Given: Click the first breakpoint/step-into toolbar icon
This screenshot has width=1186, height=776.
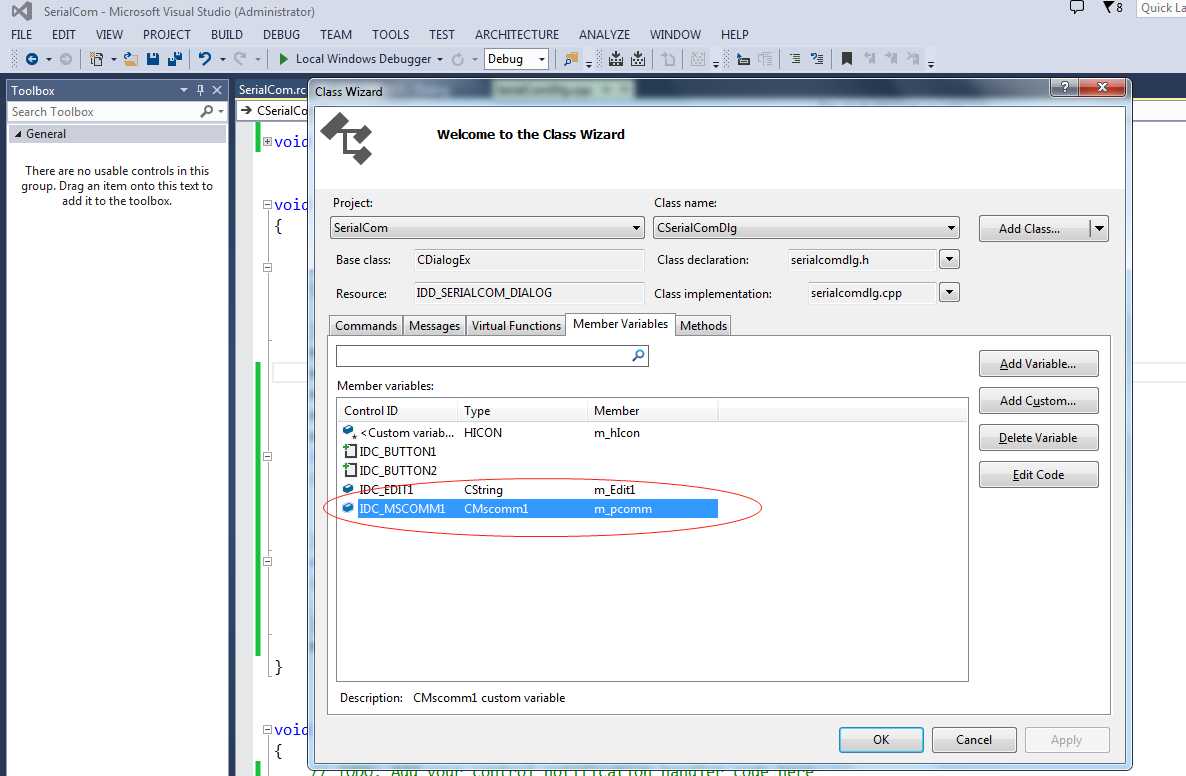Looking at the screenshot, I should tap(616, 59).
